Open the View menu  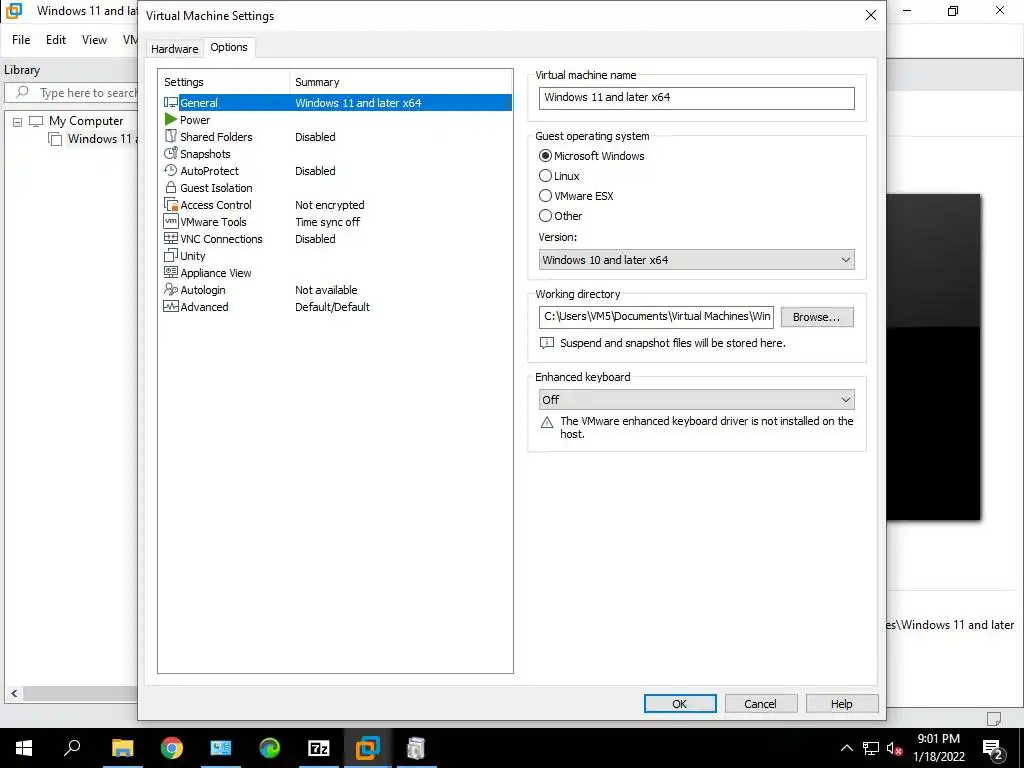94,40
